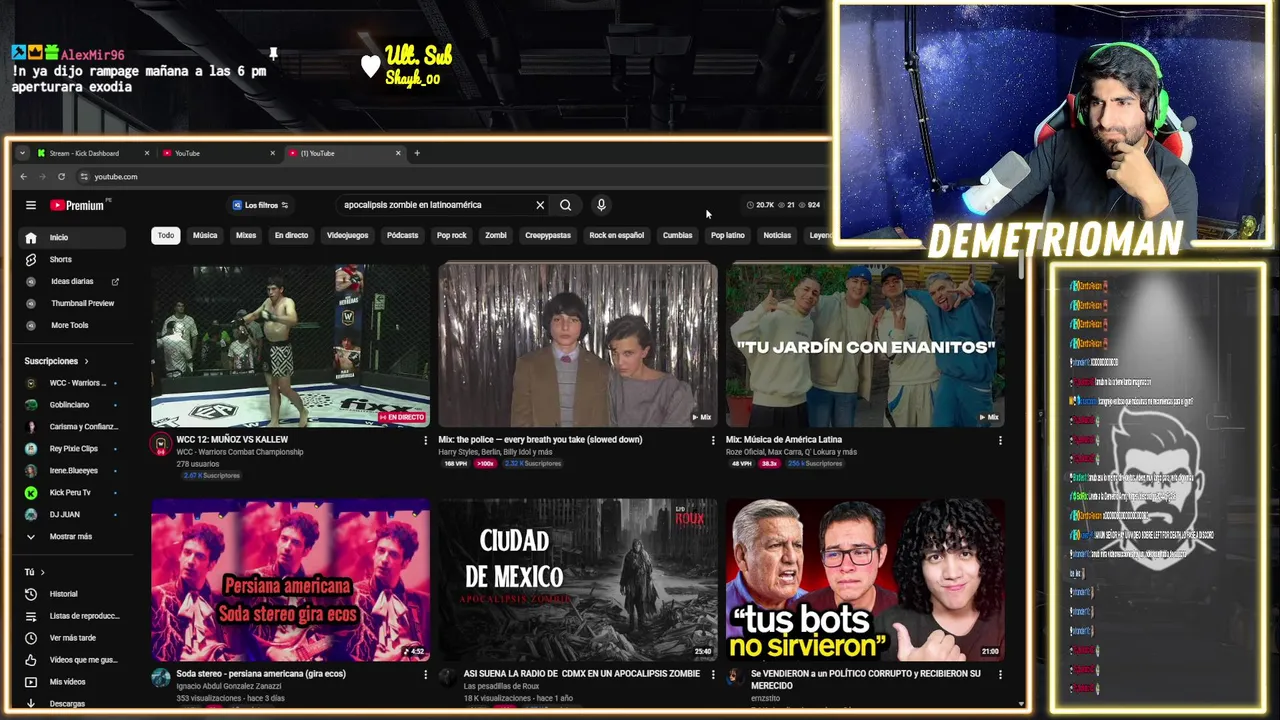This screenshot has width=1280, height=720.
Task: Expand Mostrar más in subscriptions list
Action: [x=72, y=537]
